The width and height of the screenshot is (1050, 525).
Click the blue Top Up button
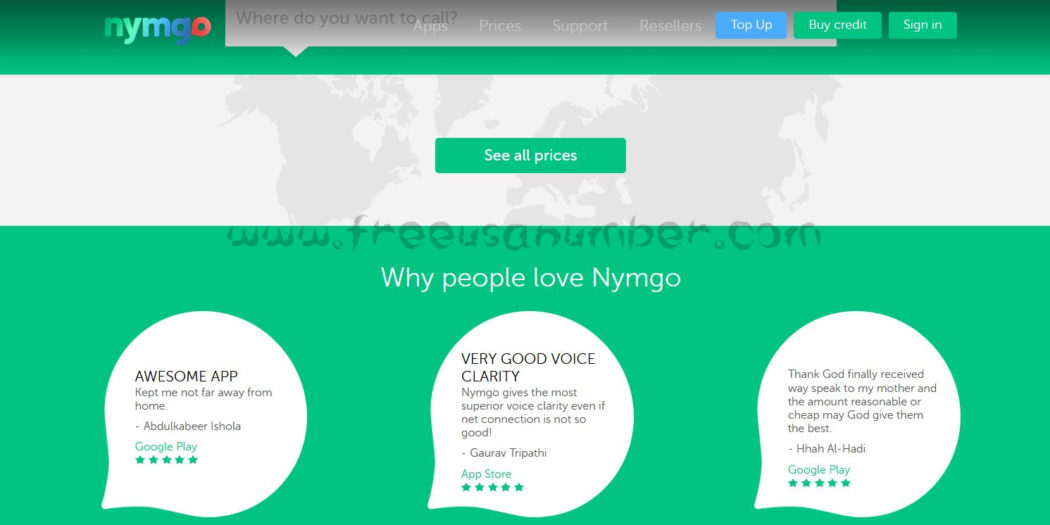click(751, 25)
